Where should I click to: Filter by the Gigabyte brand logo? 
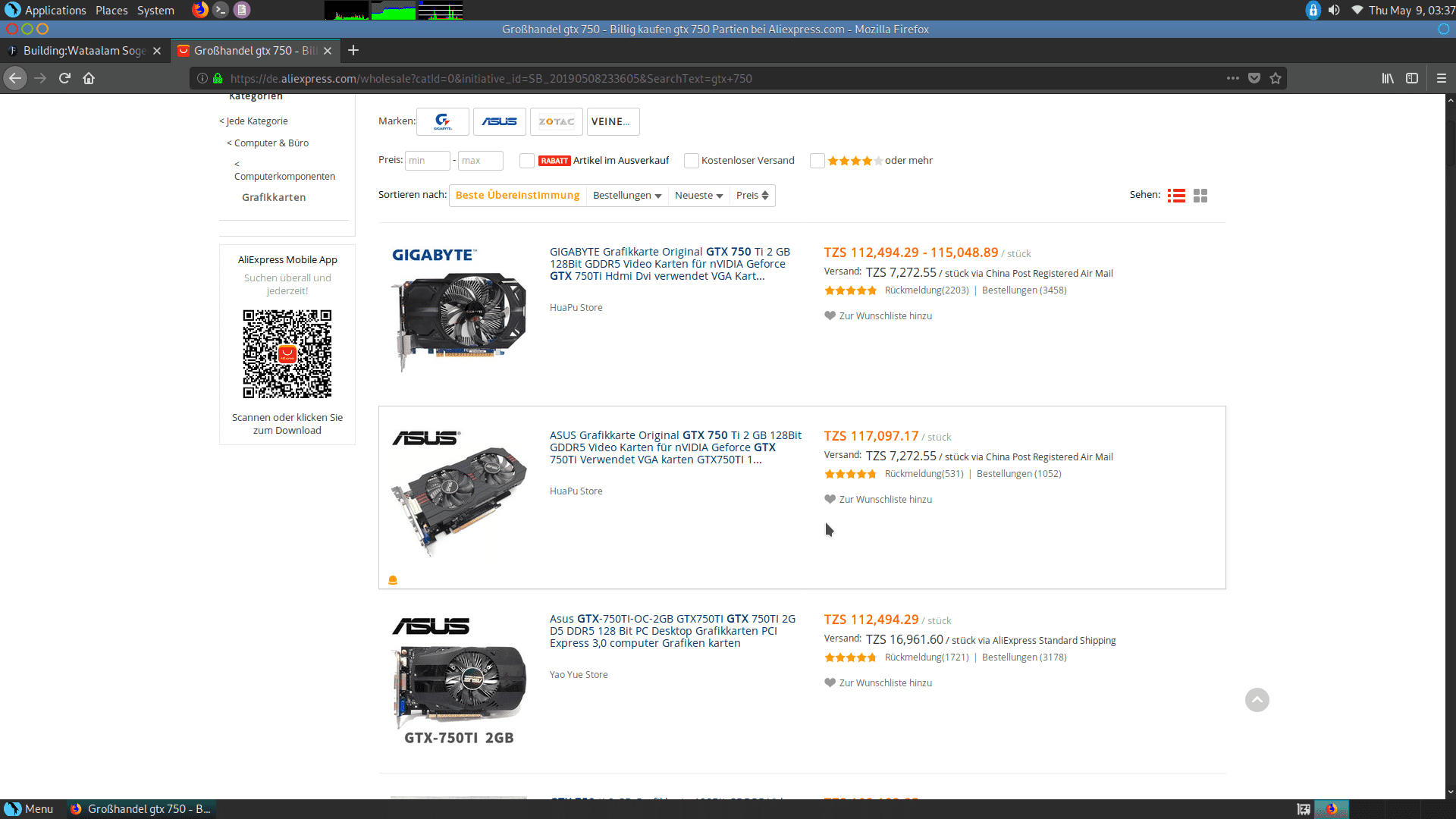click(x=443, y=121)
